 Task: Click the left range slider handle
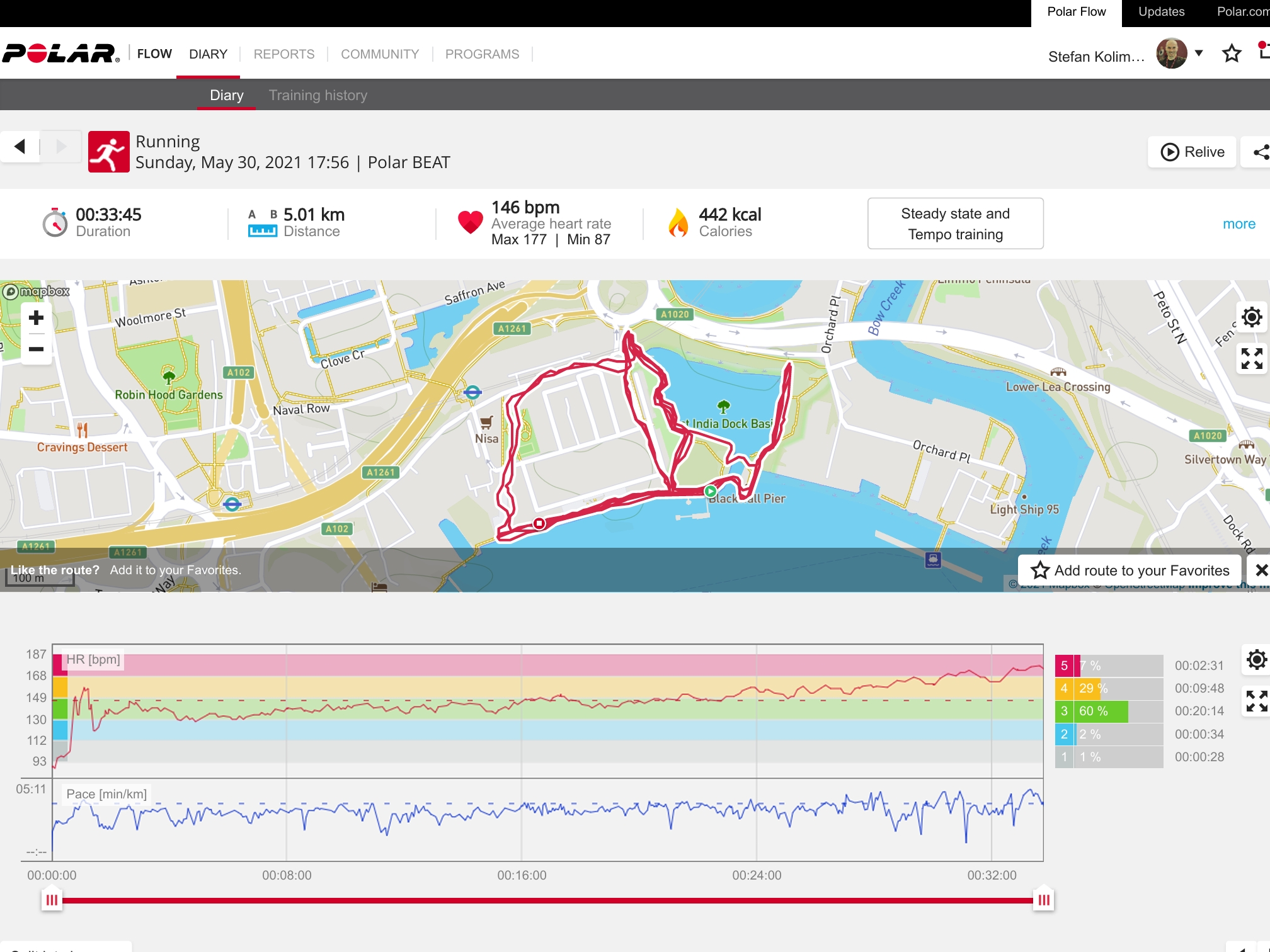52,900
